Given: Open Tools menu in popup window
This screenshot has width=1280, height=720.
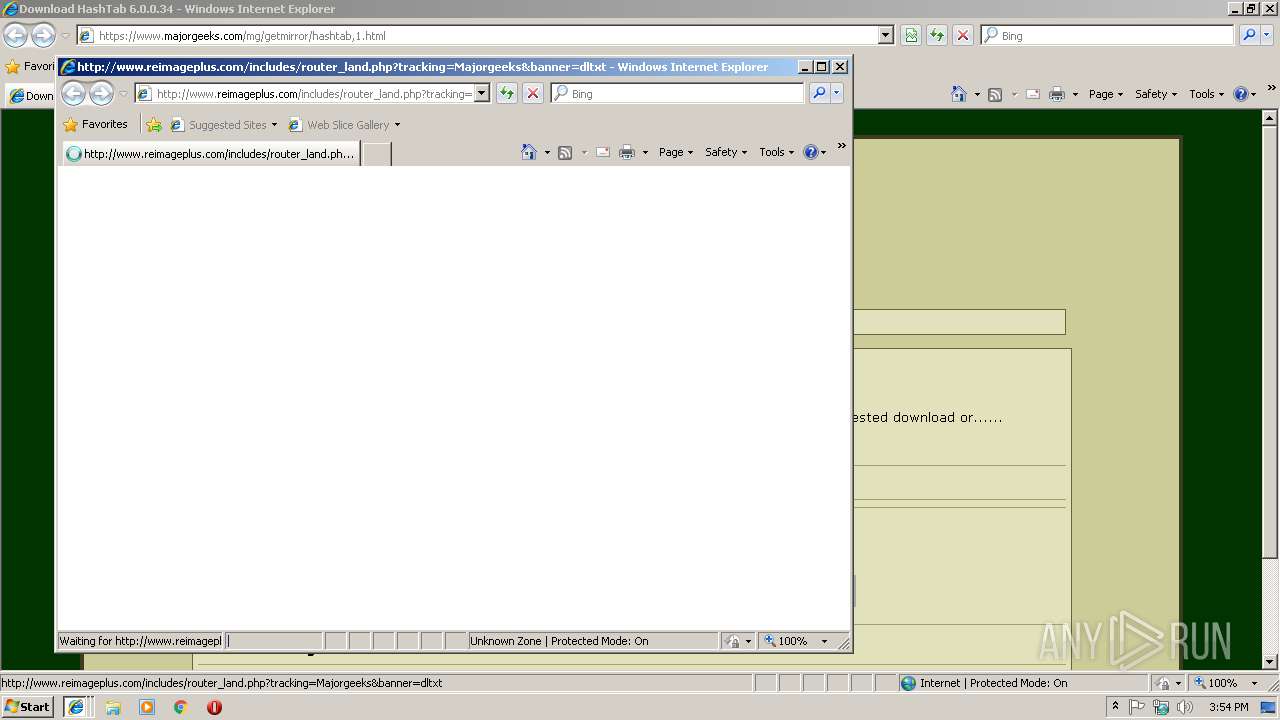Looking at the screenshot, I should (x=776, y=152).
